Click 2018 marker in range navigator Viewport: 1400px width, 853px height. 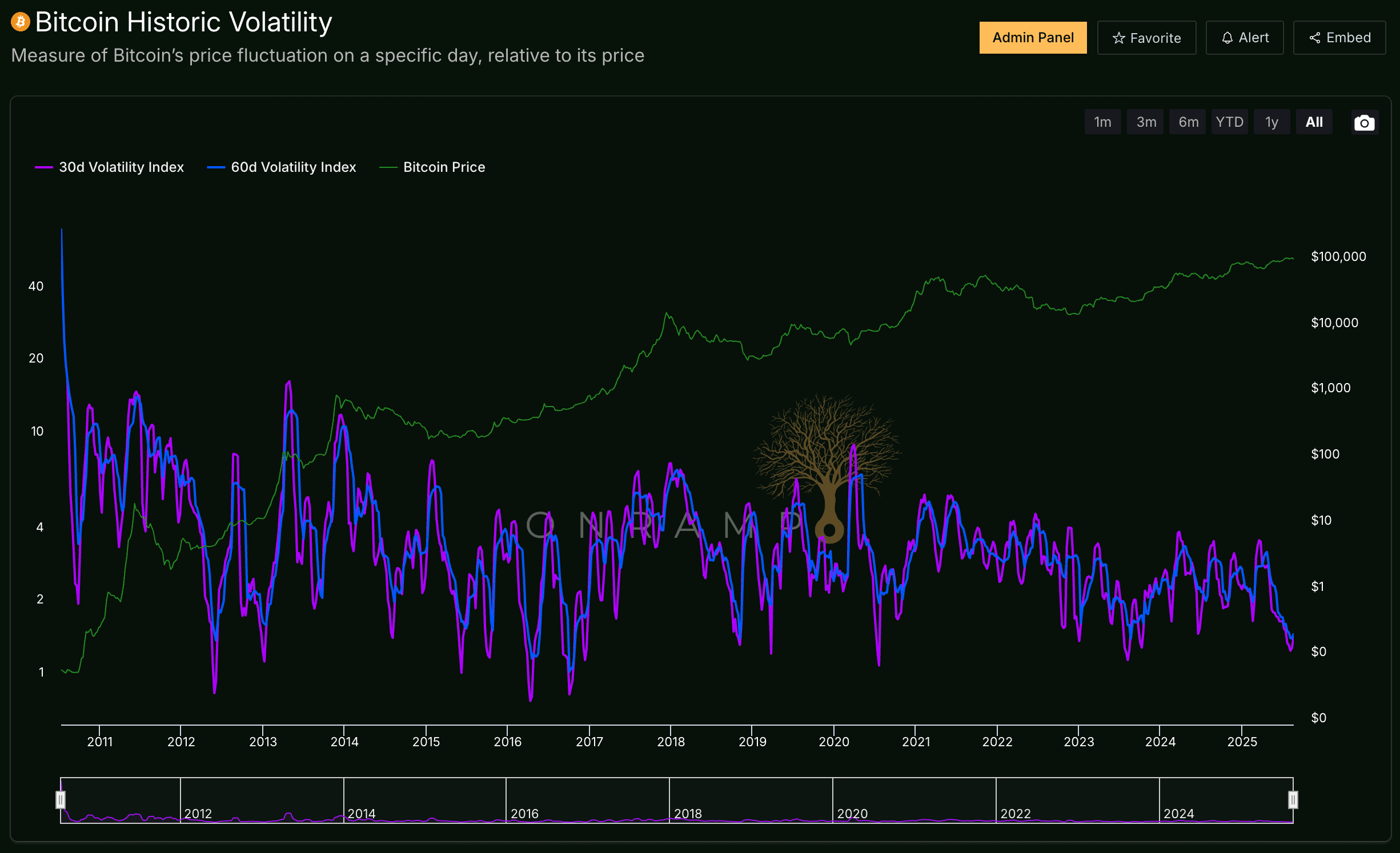coord(688,813)
